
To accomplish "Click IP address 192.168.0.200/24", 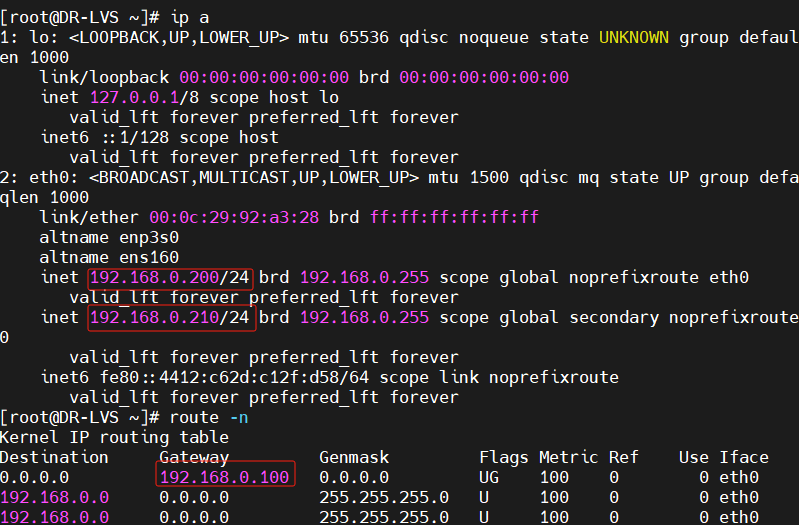I will 170,278.
